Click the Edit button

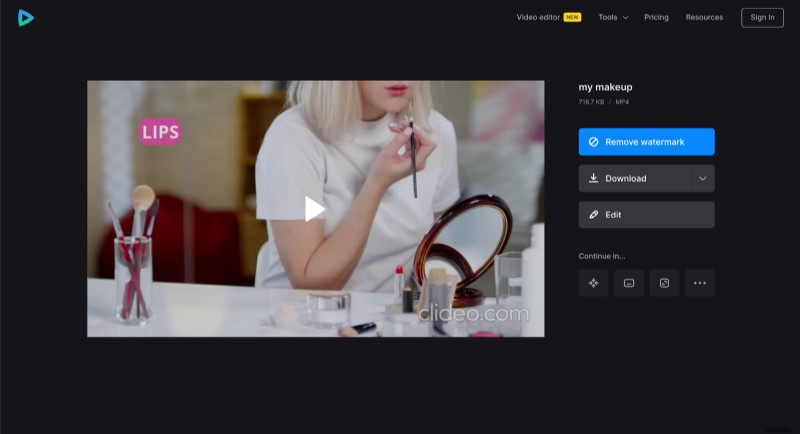click(x=646, y=215)
